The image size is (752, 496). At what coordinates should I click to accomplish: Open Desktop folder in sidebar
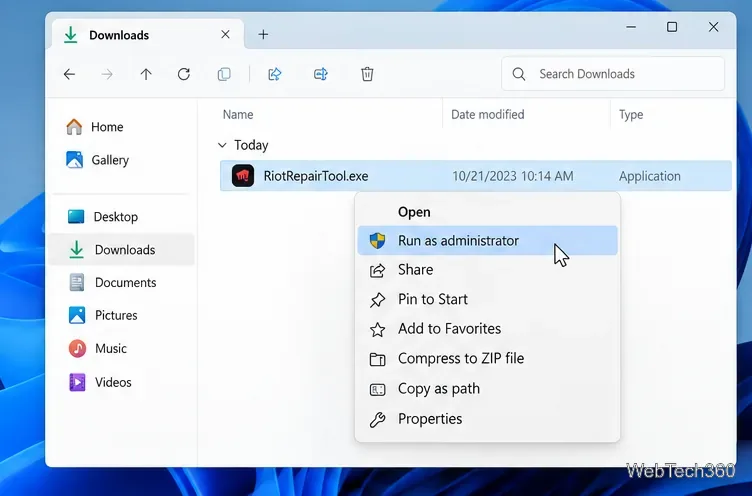(x=116, y=217)
